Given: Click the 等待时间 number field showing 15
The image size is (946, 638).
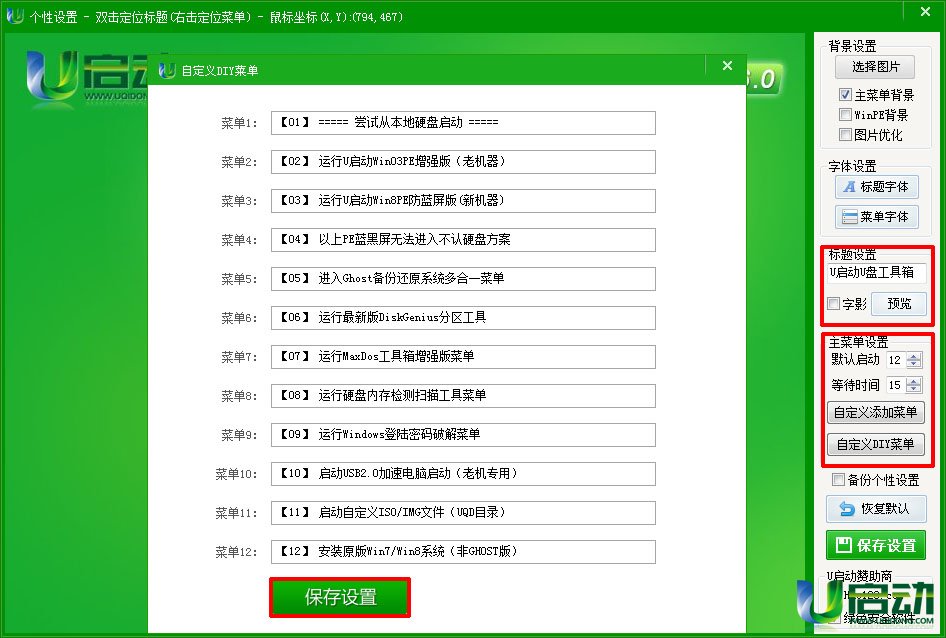Looking at the screenshot, I should click(897, 385).
